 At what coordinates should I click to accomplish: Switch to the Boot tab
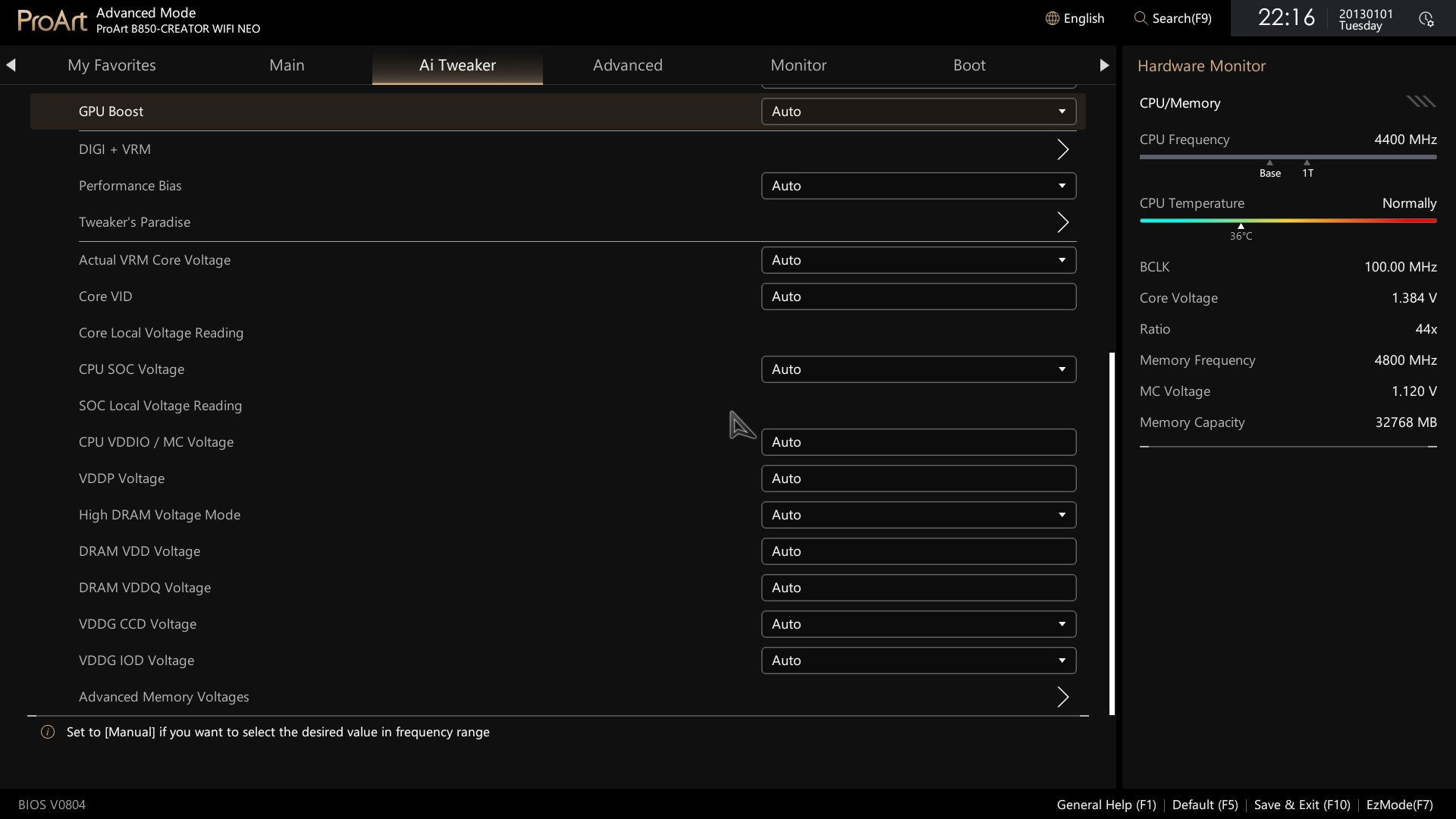[x=969, y=65]
